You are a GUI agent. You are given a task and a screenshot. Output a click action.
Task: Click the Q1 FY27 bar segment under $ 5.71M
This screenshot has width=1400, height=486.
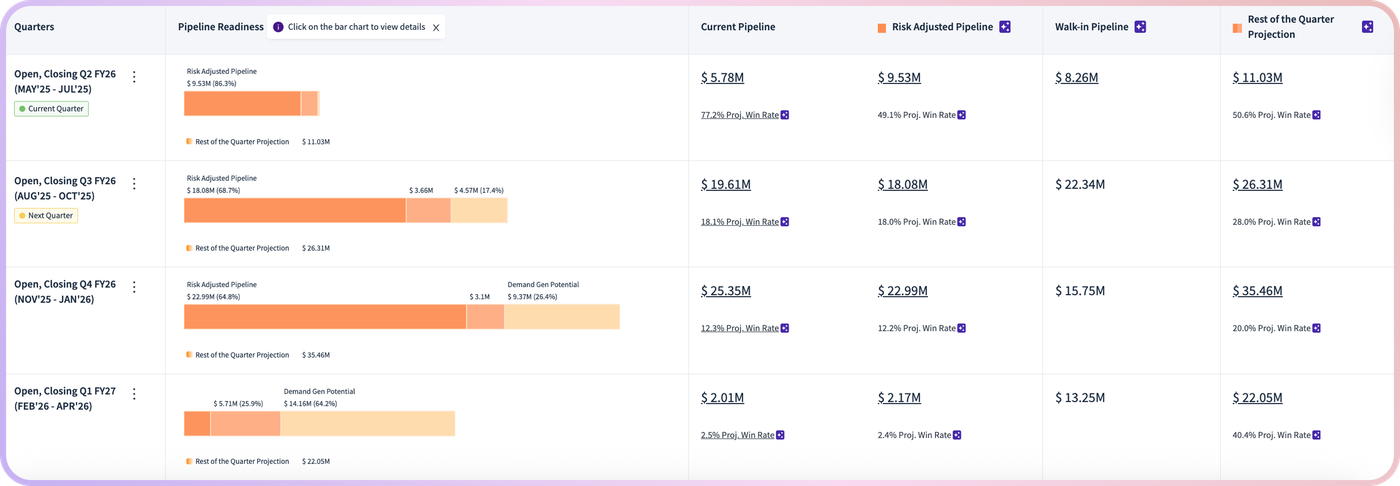(x=245, y=423)
